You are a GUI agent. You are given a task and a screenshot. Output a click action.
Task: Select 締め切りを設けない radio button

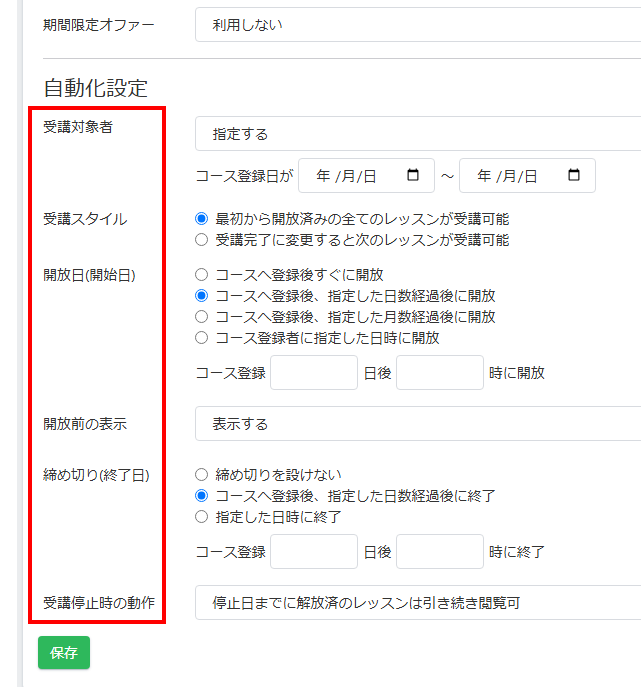tap(202, 474)
